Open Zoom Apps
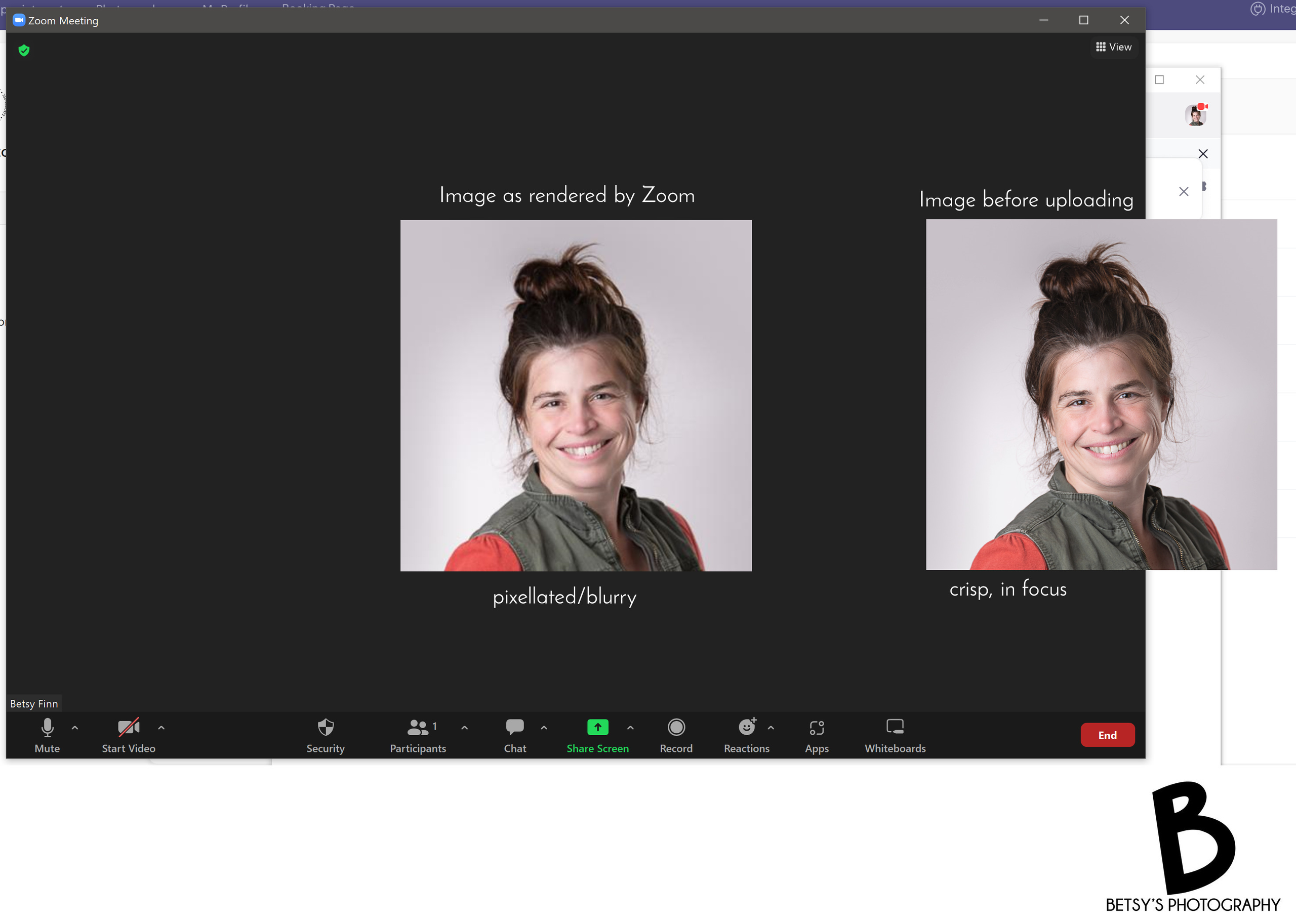Image resolution: width=1296 pixels, height=924 pixels. point(816,735)
